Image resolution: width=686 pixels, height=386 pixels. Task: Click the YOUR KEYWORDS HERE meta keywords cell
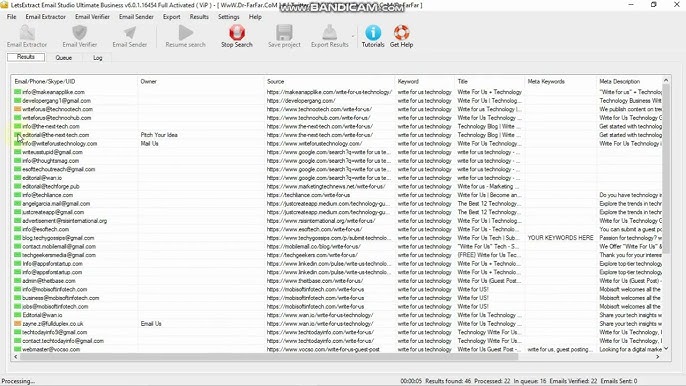(560, 238)
